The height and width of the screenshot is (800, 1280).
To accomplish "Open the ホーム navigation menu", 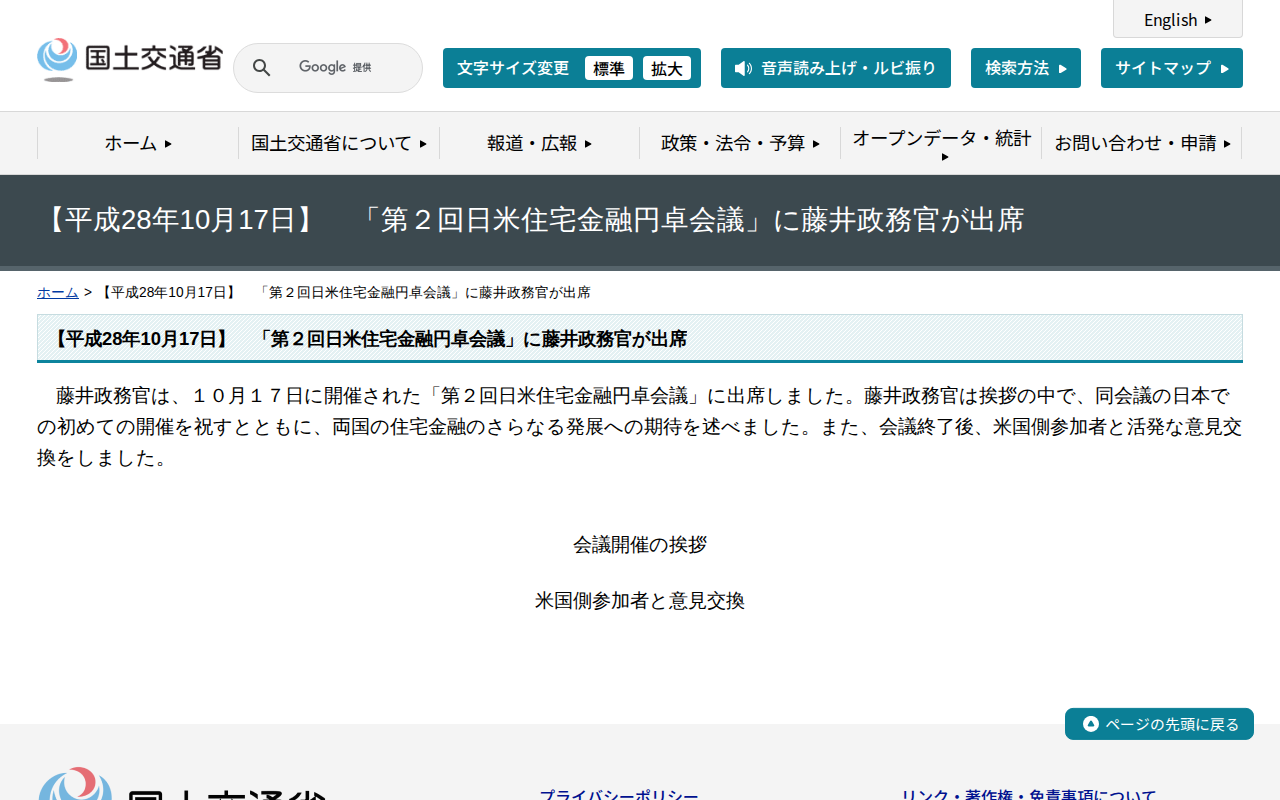I will pos(137,143).
